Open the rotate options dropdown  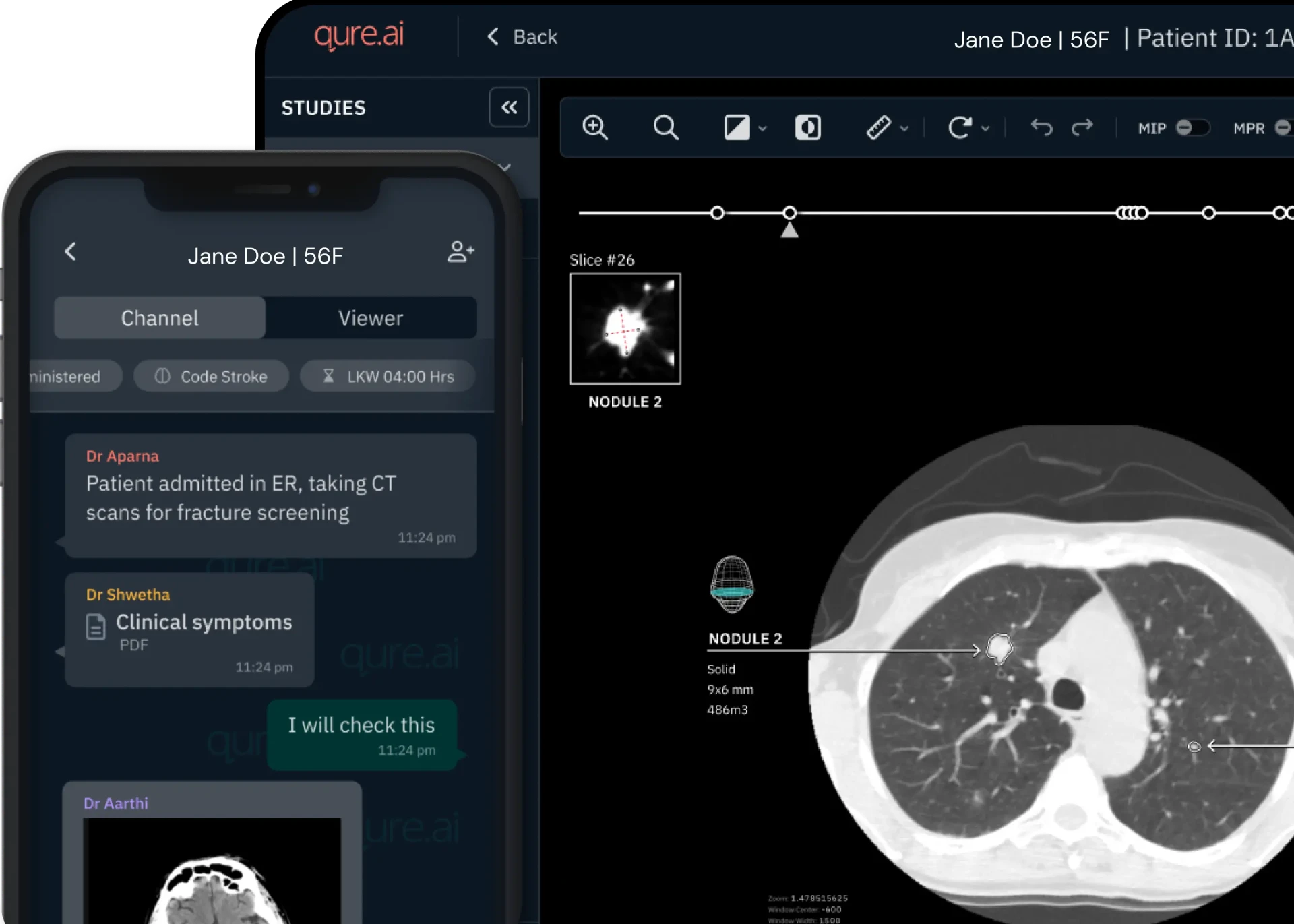pos(986,127)
